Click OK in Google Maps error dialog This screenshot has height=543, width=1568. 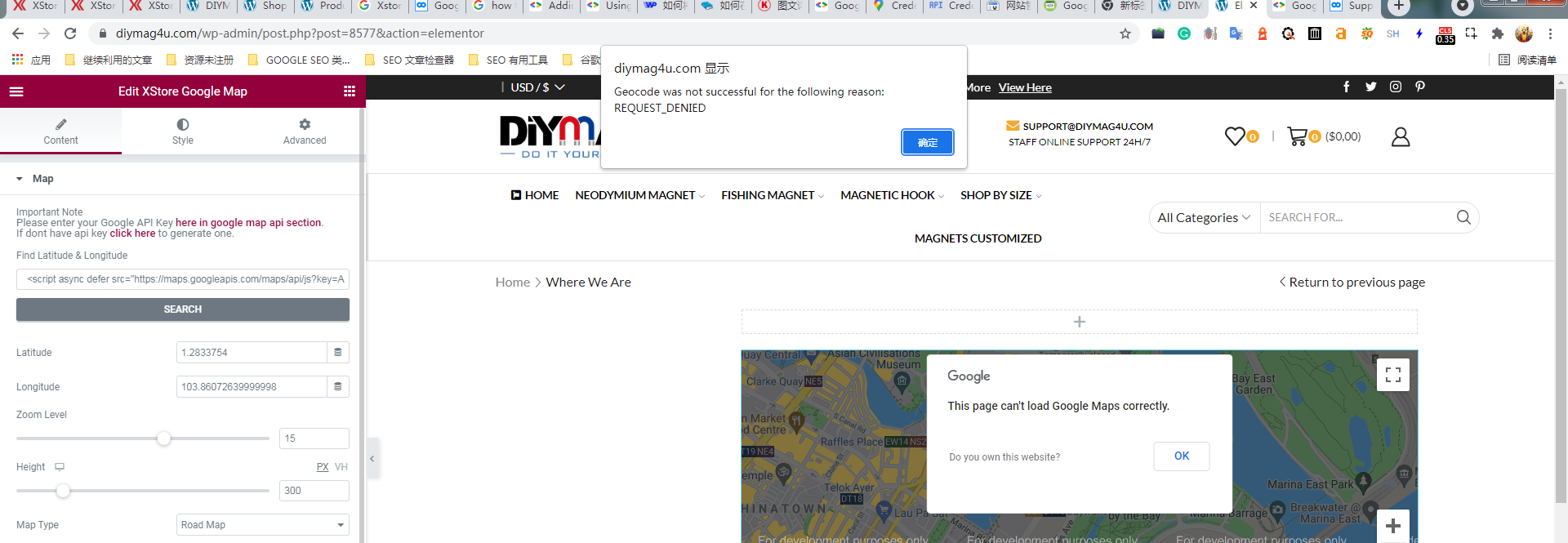[1182, 456]
